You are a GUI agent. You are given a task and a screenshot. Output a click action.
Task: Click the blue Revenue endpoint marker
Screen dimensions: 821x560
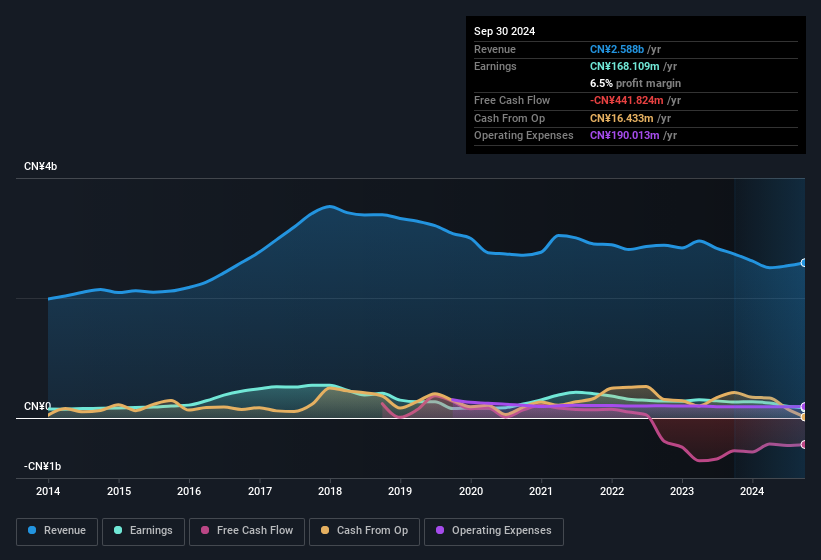pyautogui.click(x=804, y=263)
